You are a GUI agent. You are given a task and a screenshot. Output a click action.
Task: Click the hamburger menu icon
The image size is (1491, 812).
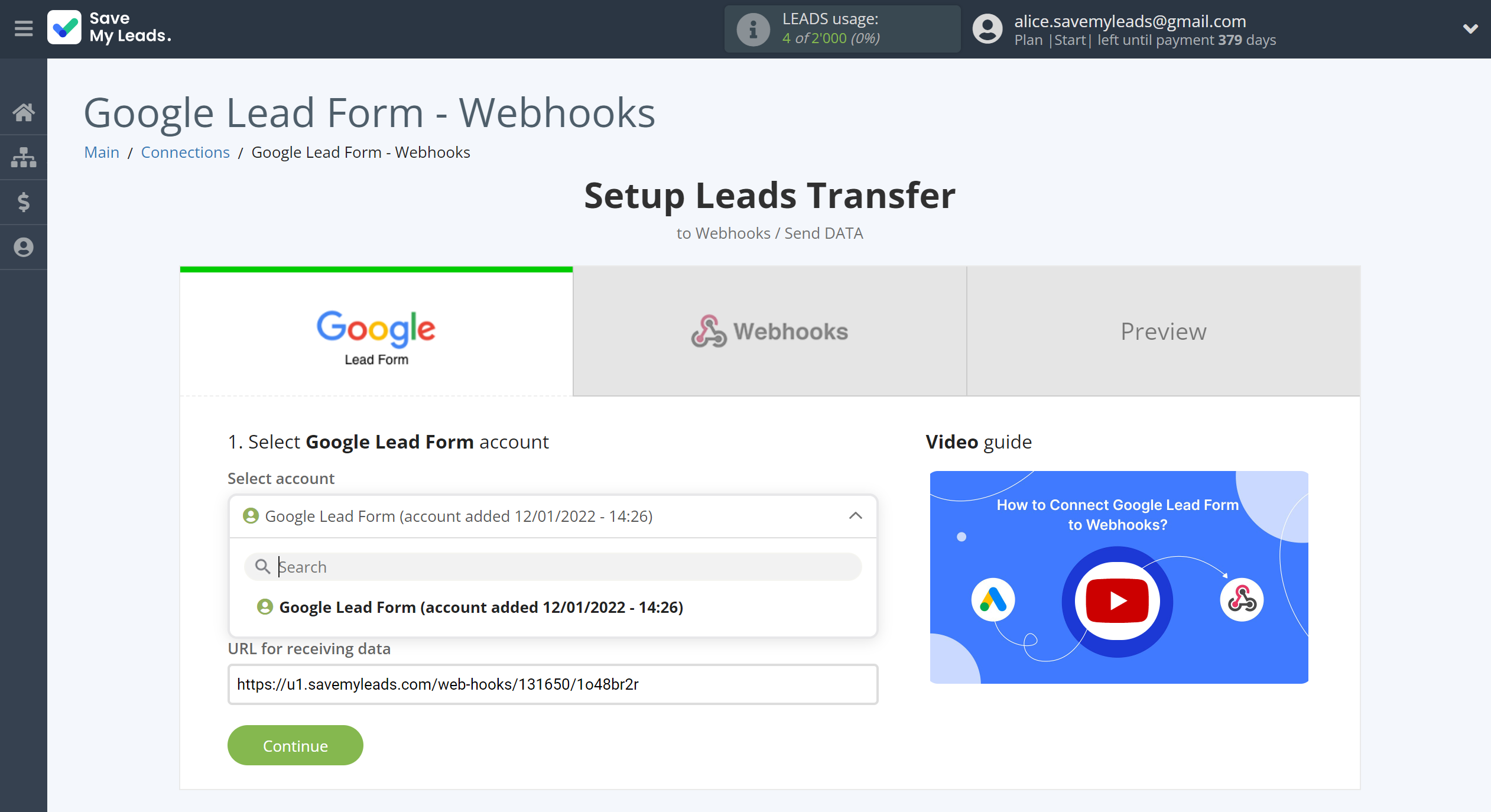(23, 28)
